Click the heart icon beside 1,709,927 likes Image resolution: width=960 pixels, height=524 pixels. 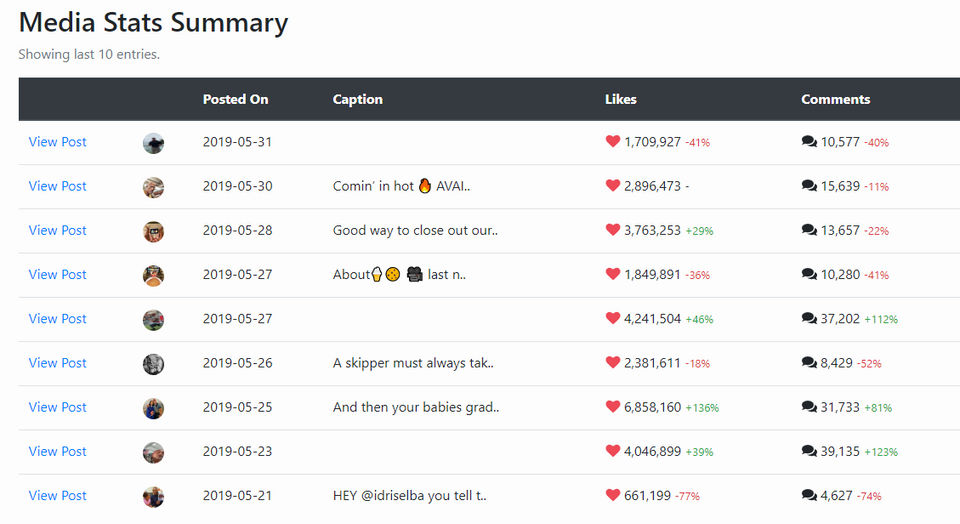pyautogui.click(x=613, y=142)
